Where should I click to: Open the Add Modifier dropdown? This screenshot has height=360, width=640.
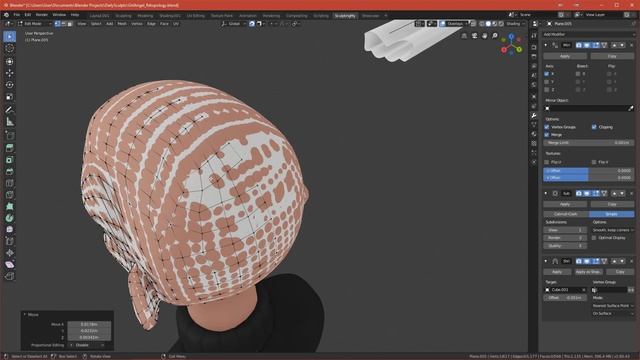pyautogui.click(x=589, y=34)
